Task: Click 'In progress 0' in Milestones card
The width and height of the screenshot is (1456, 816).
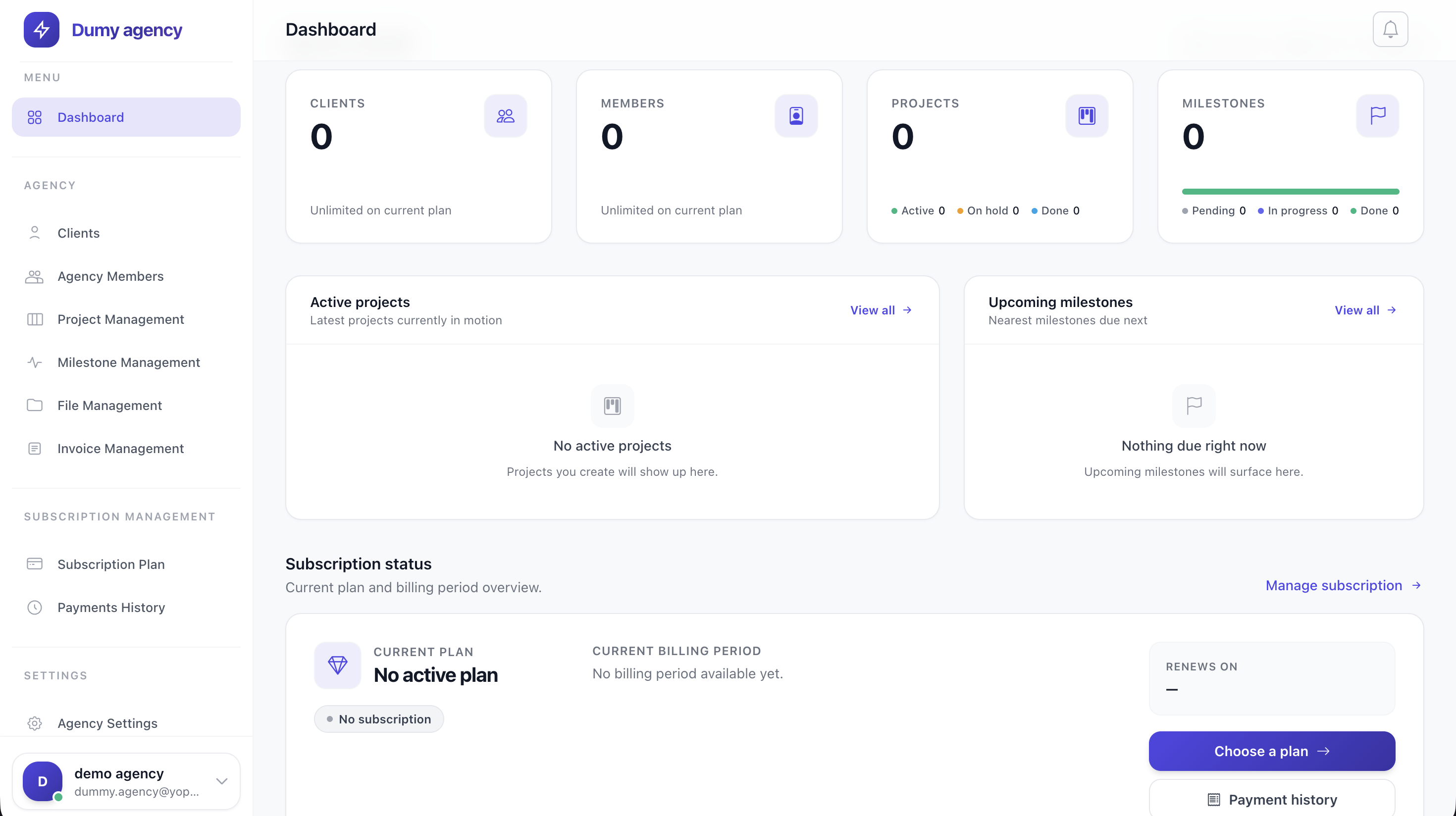Action: (1298, 211)
